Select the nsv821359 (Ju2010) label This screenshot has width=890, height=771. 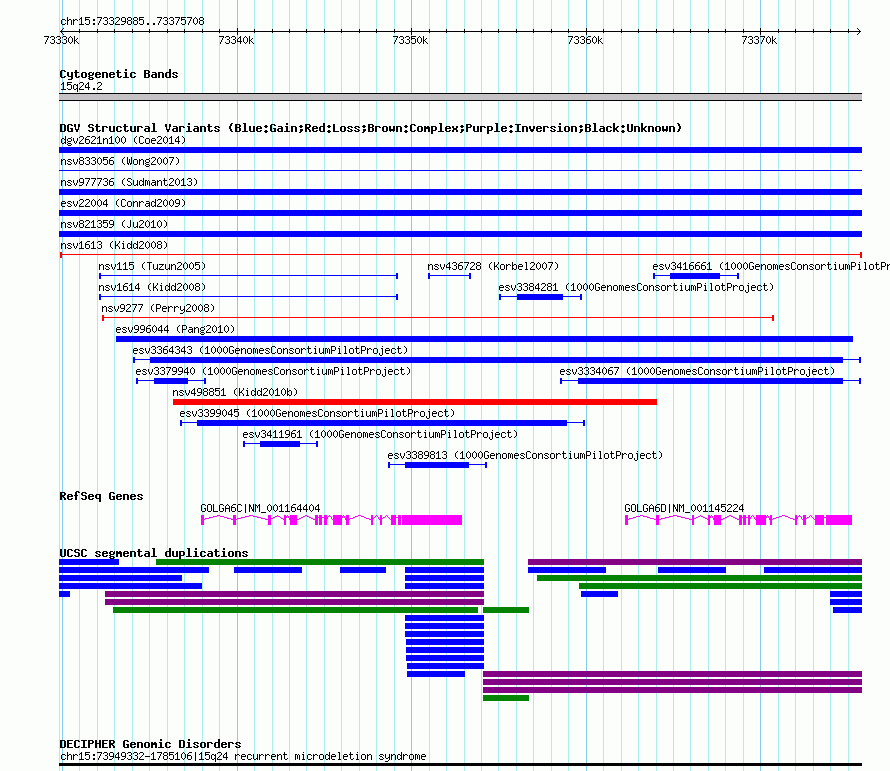click(114, 224)
